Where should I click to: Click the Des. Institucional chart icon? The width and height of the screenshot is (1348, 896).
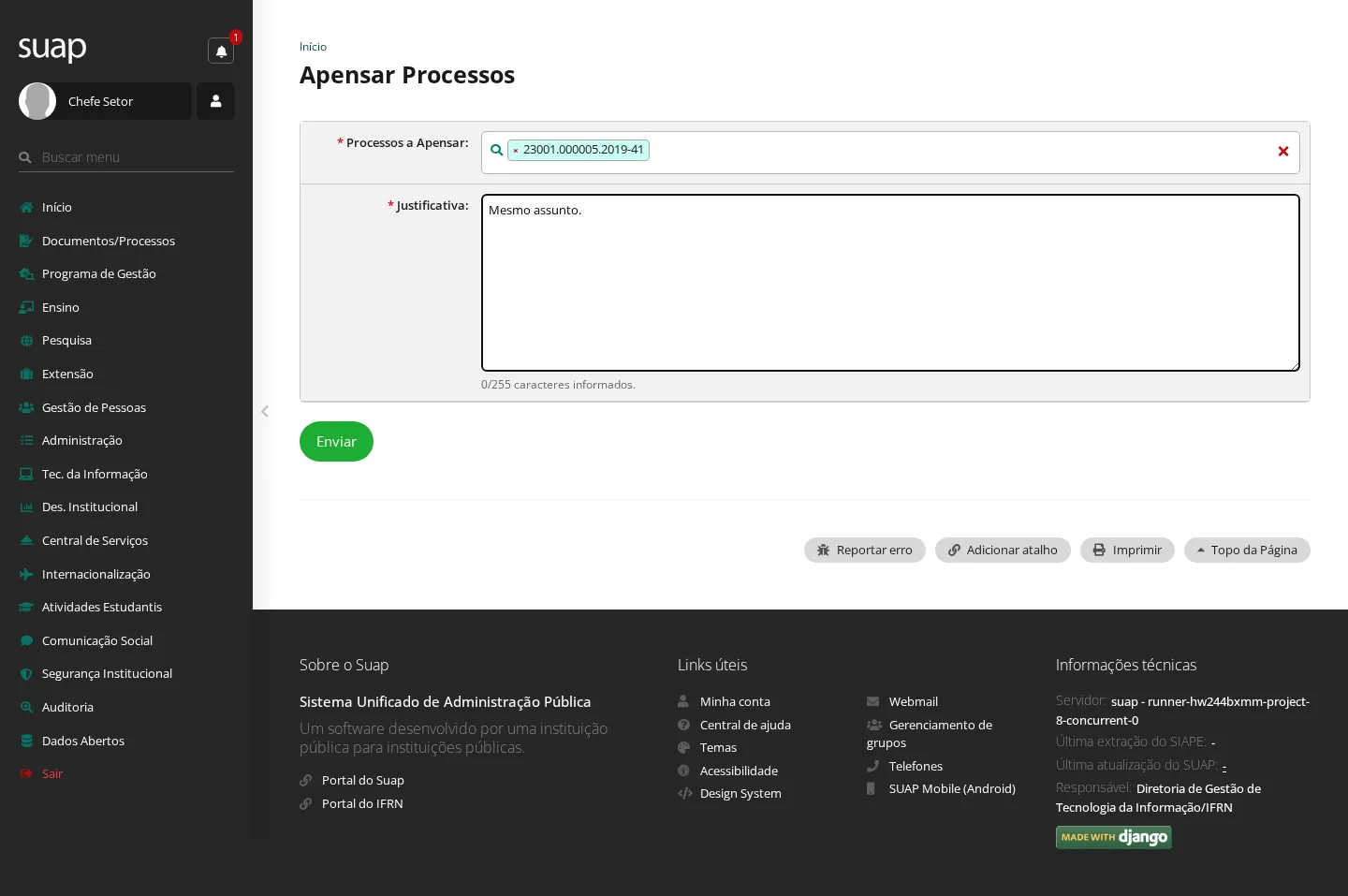pos(26,507)
